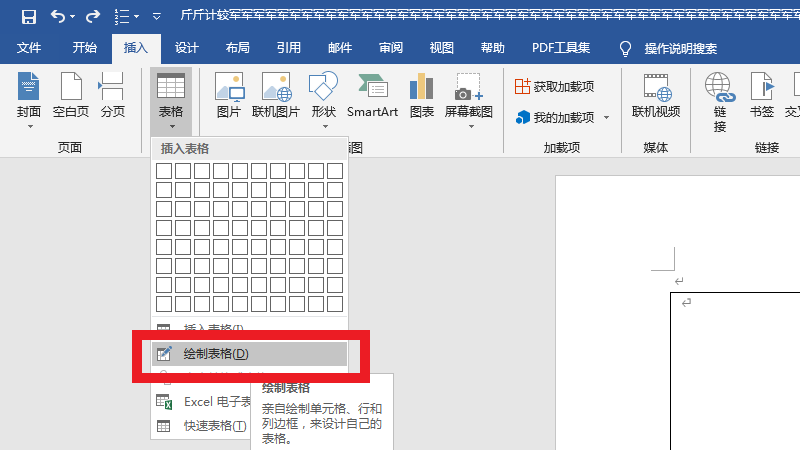This screenshot has width=800, height=450.
Task: Expand the 表格 table dropdown arrow
Action: [172, 127]
